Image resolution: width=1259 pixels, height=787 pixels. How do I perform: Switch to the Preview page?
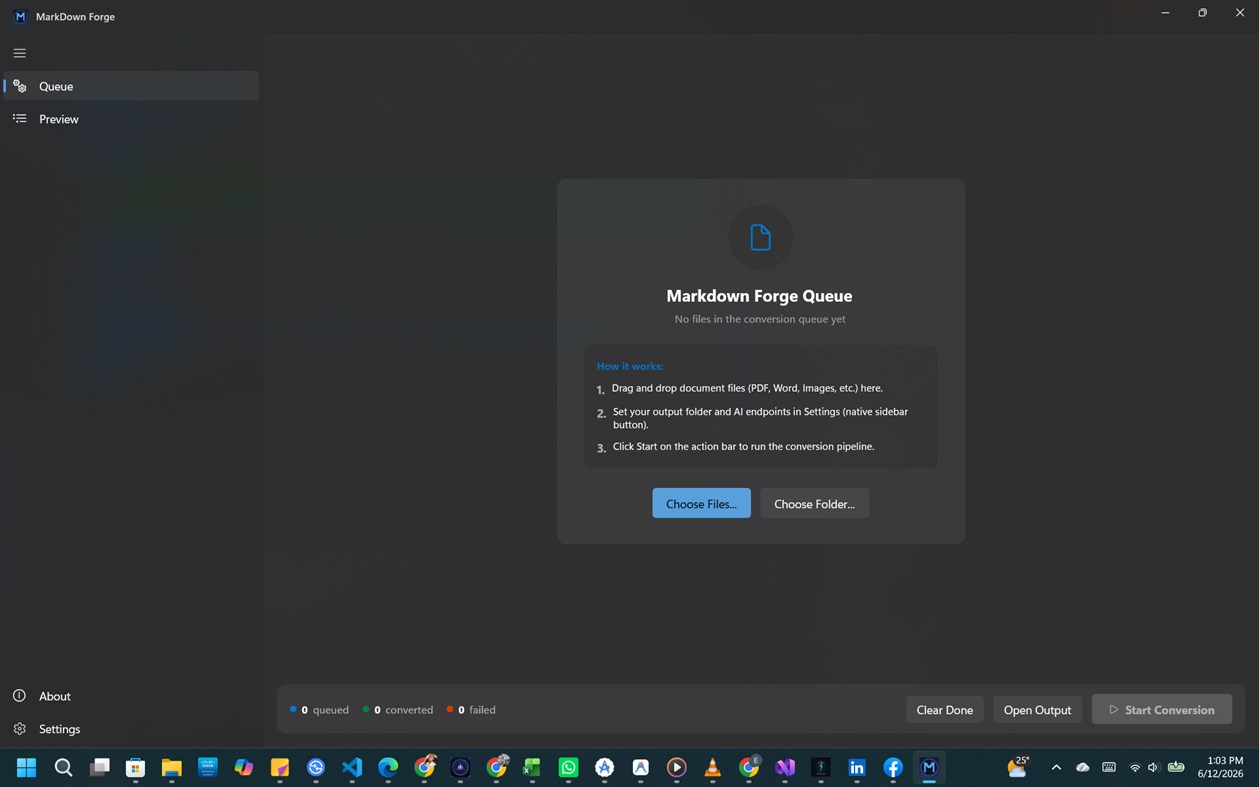131,119
